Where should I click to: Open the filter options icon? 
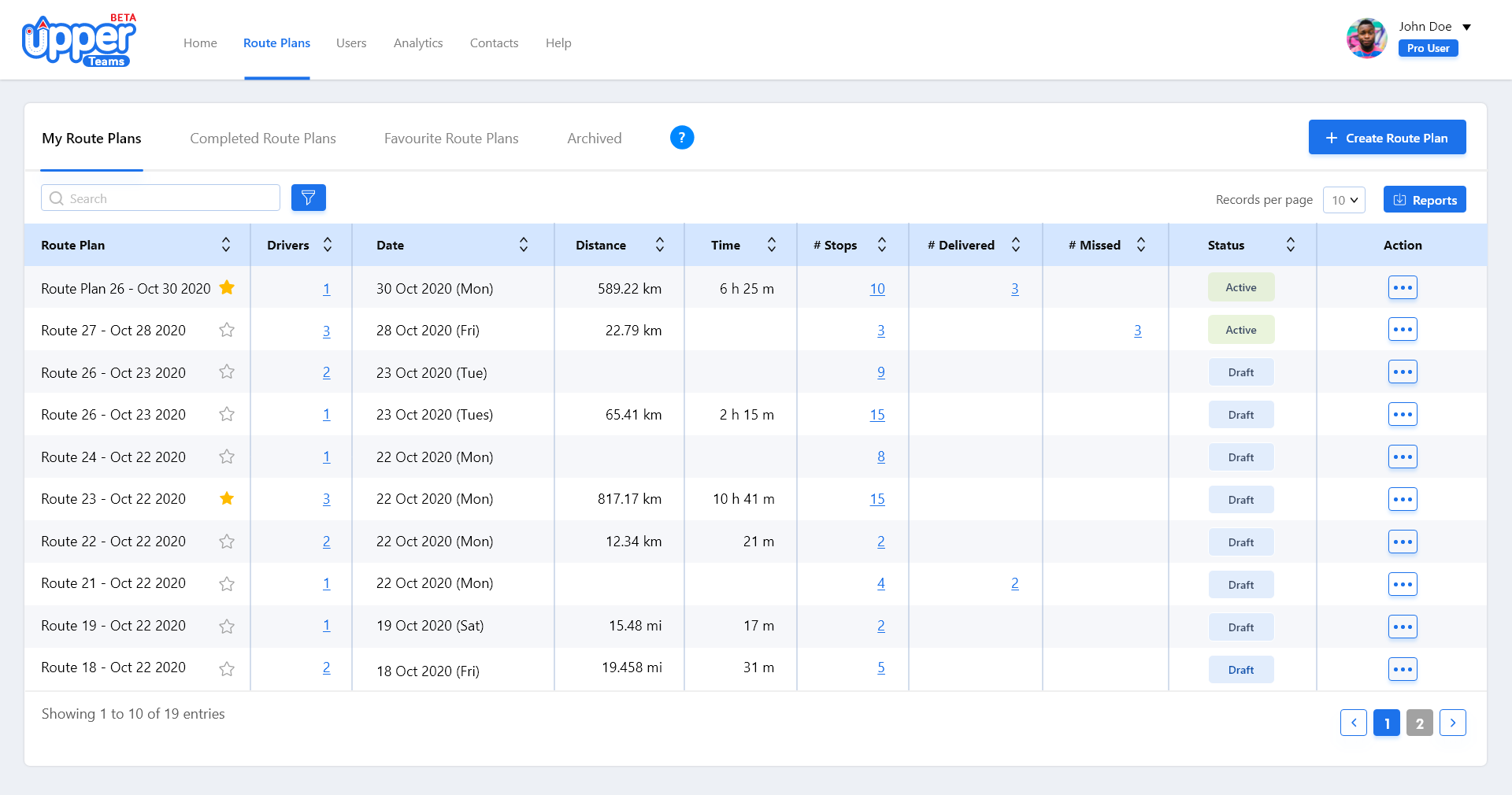pos(308,198)
